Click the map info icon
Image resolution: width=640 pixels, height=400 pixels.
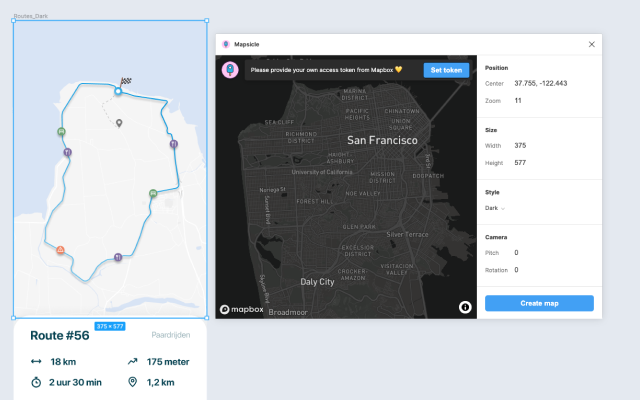point(465,307)
